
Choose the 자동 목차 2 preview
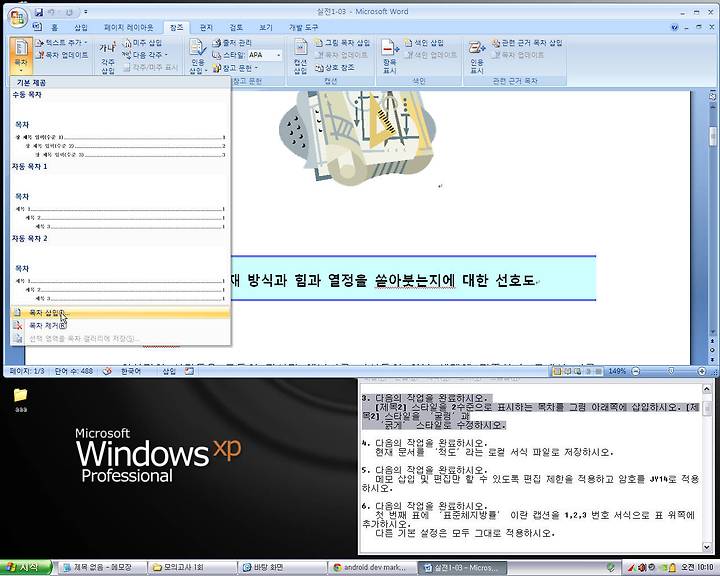[x=120, y=269]
